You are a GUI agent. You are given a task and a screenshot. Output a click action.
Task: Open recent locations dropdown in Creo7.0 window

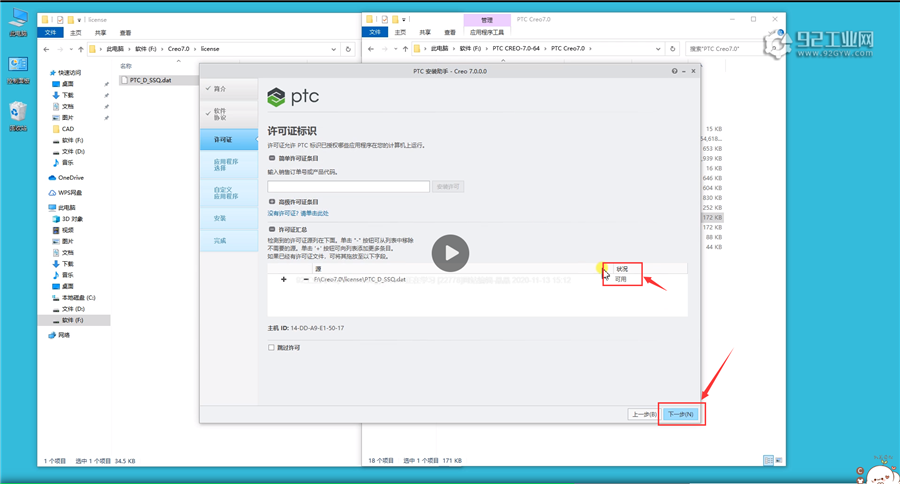[x=395, y=49]
